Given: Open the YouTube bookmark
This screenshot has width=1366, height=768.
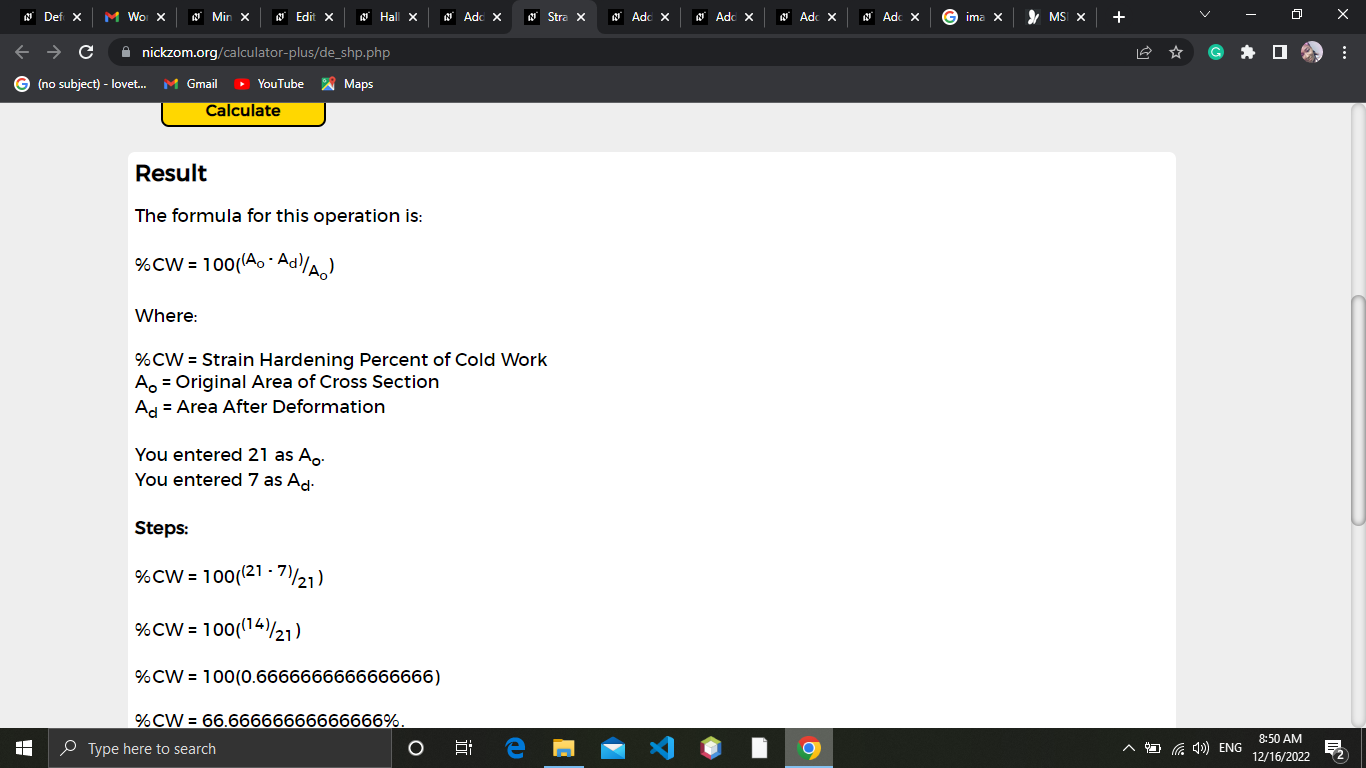Looking at the screenshot, I should pyautogui.click(x=269, y=84).
